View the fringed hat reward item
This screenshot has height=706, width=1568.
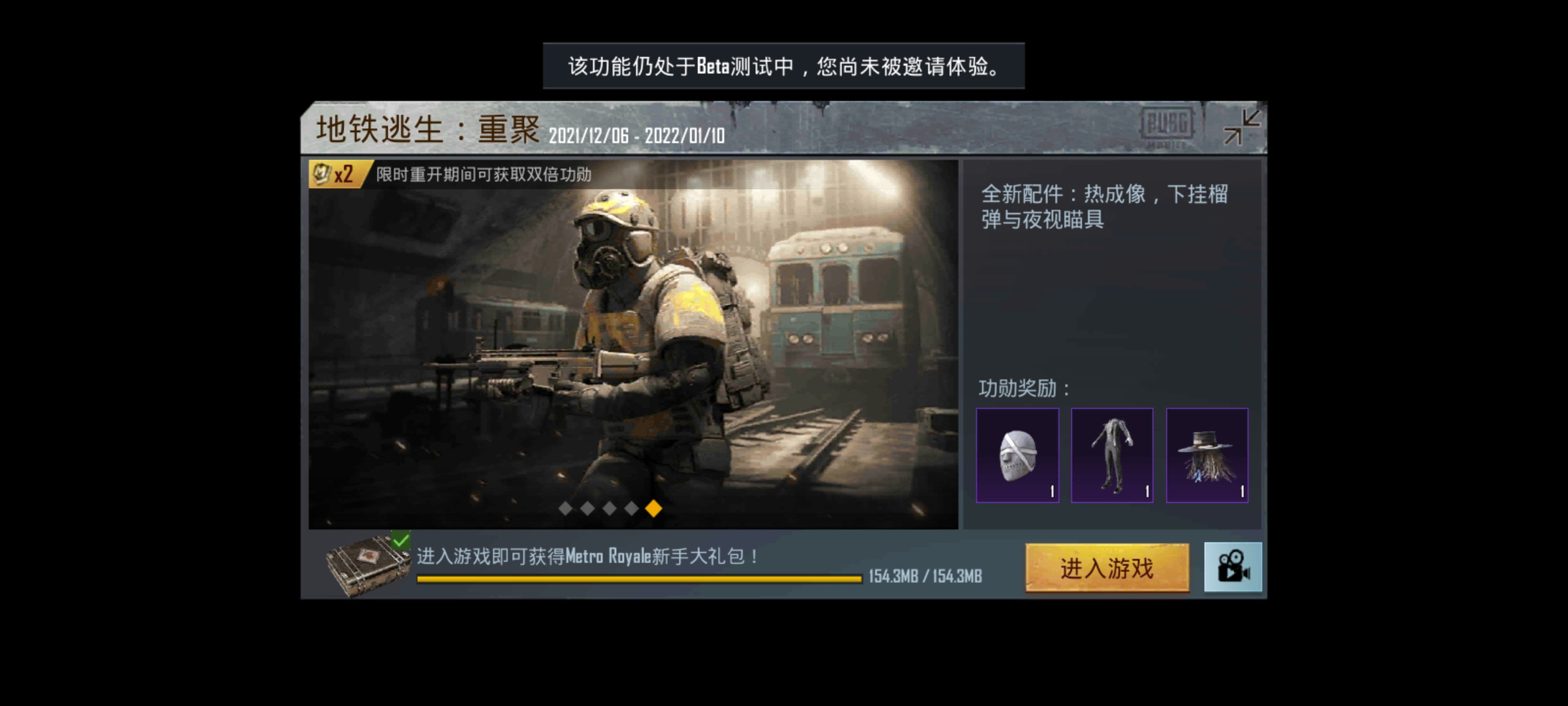pos(1207,456)
